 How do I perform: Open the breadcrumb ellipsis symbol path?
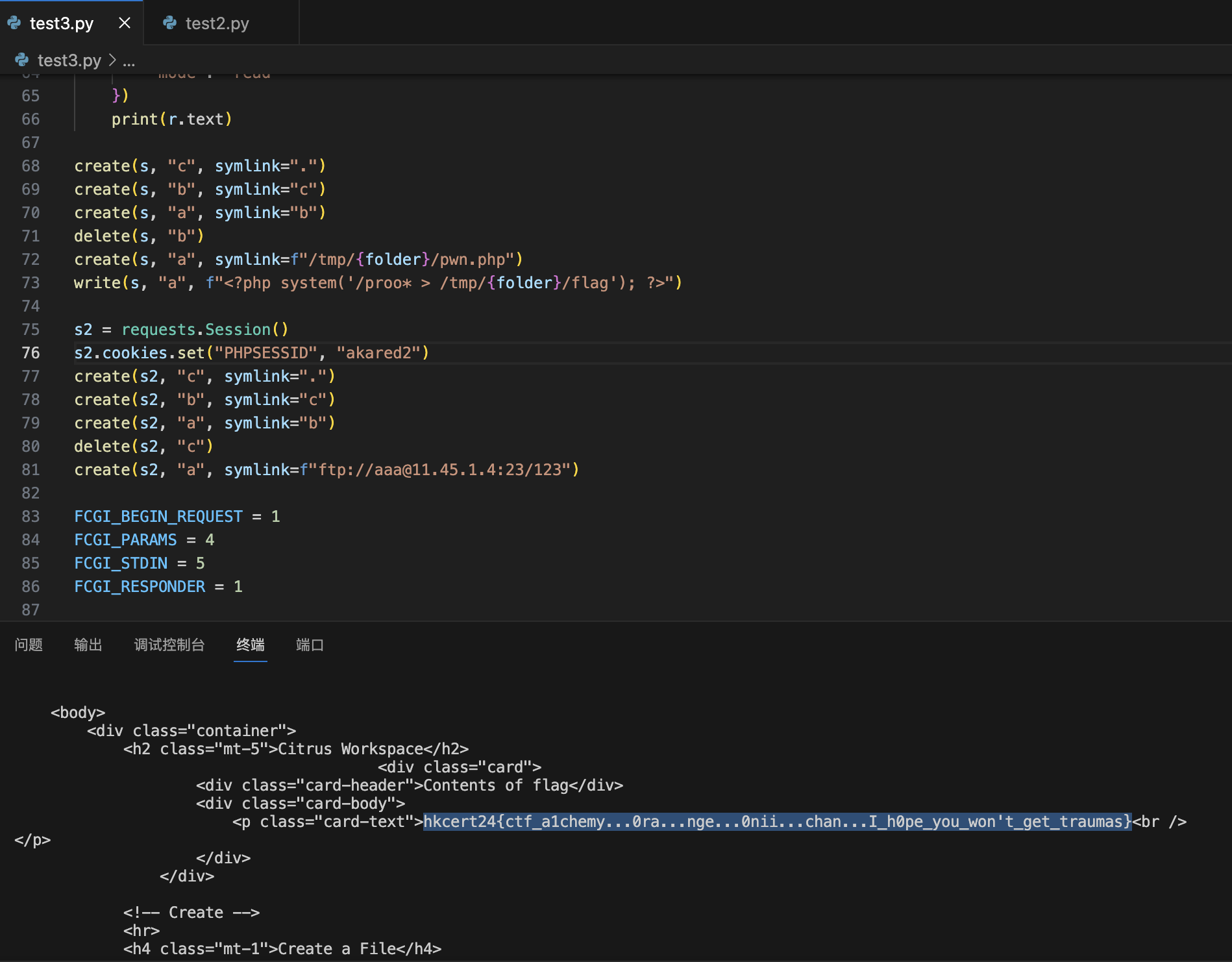tap(129, 60)
